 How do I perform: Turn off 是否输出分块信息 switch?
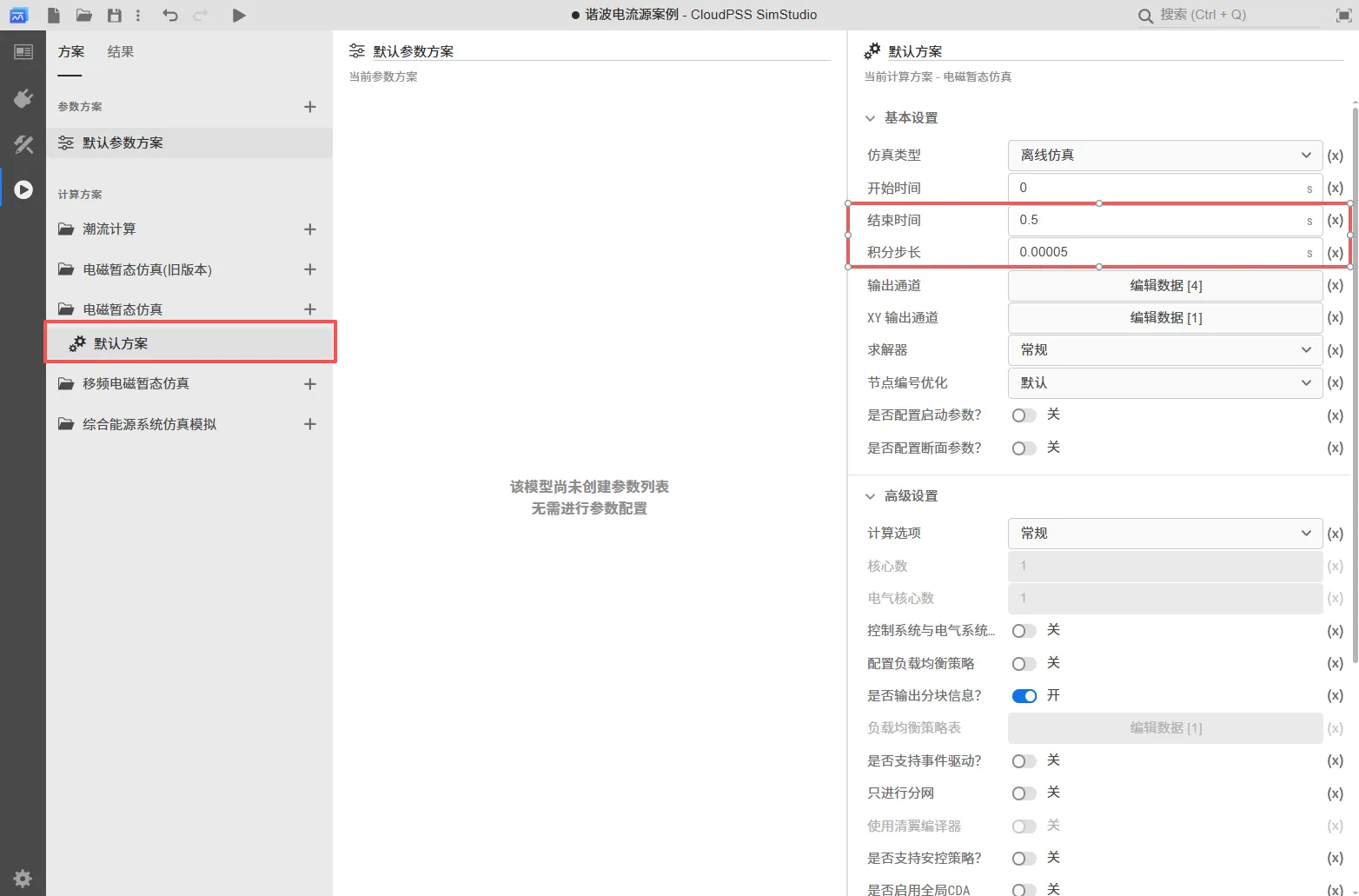1024,695
